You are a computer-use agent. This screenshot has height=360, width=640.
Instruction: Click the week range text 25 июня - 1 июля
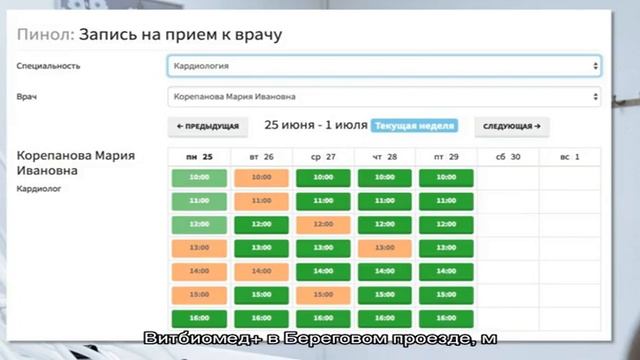point(316,125)
